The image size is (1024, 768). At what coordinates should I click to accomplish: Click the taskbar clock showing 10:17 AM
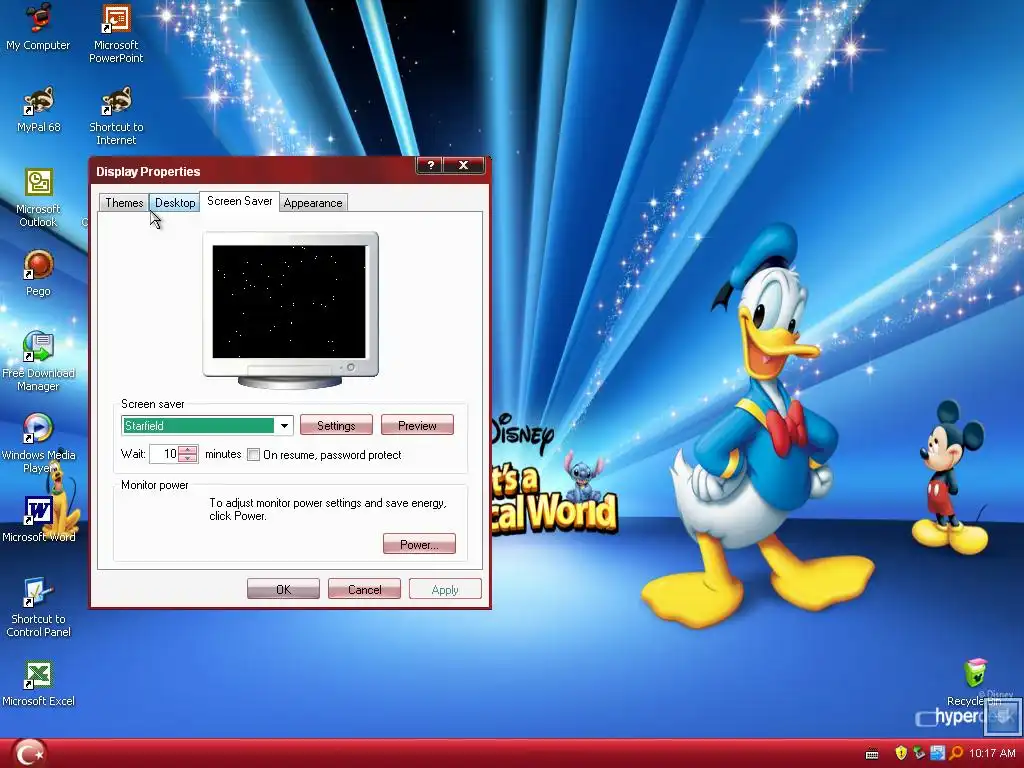click(x=992, y=753)
